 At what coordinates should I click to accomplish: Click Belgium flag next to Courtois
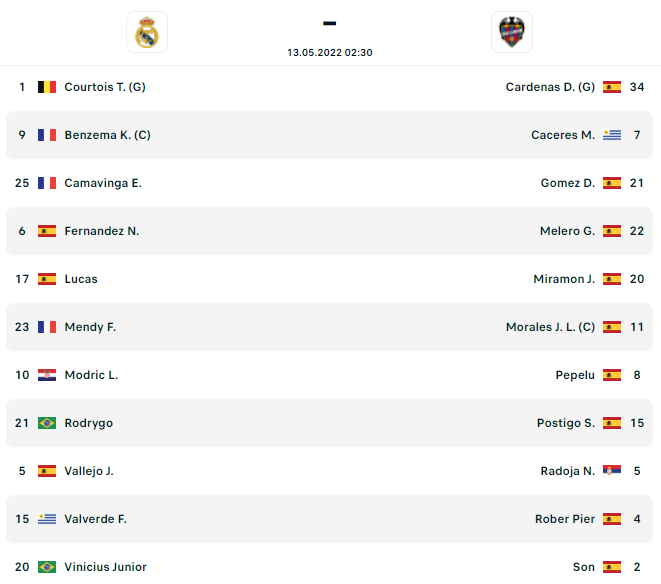(47, 87)
